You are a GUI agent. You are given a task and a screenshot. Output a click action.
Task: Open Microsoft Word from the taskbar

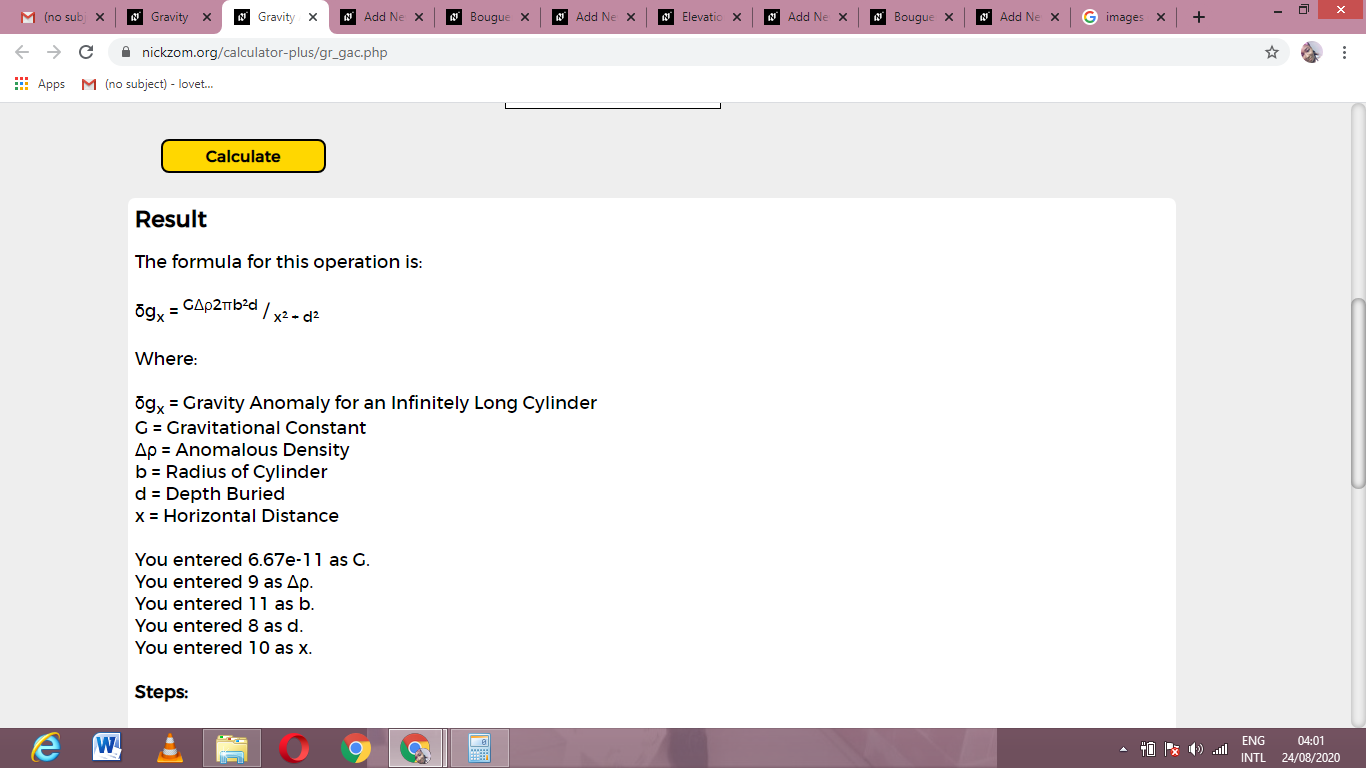pyautogui.click(x=108, y=748)
